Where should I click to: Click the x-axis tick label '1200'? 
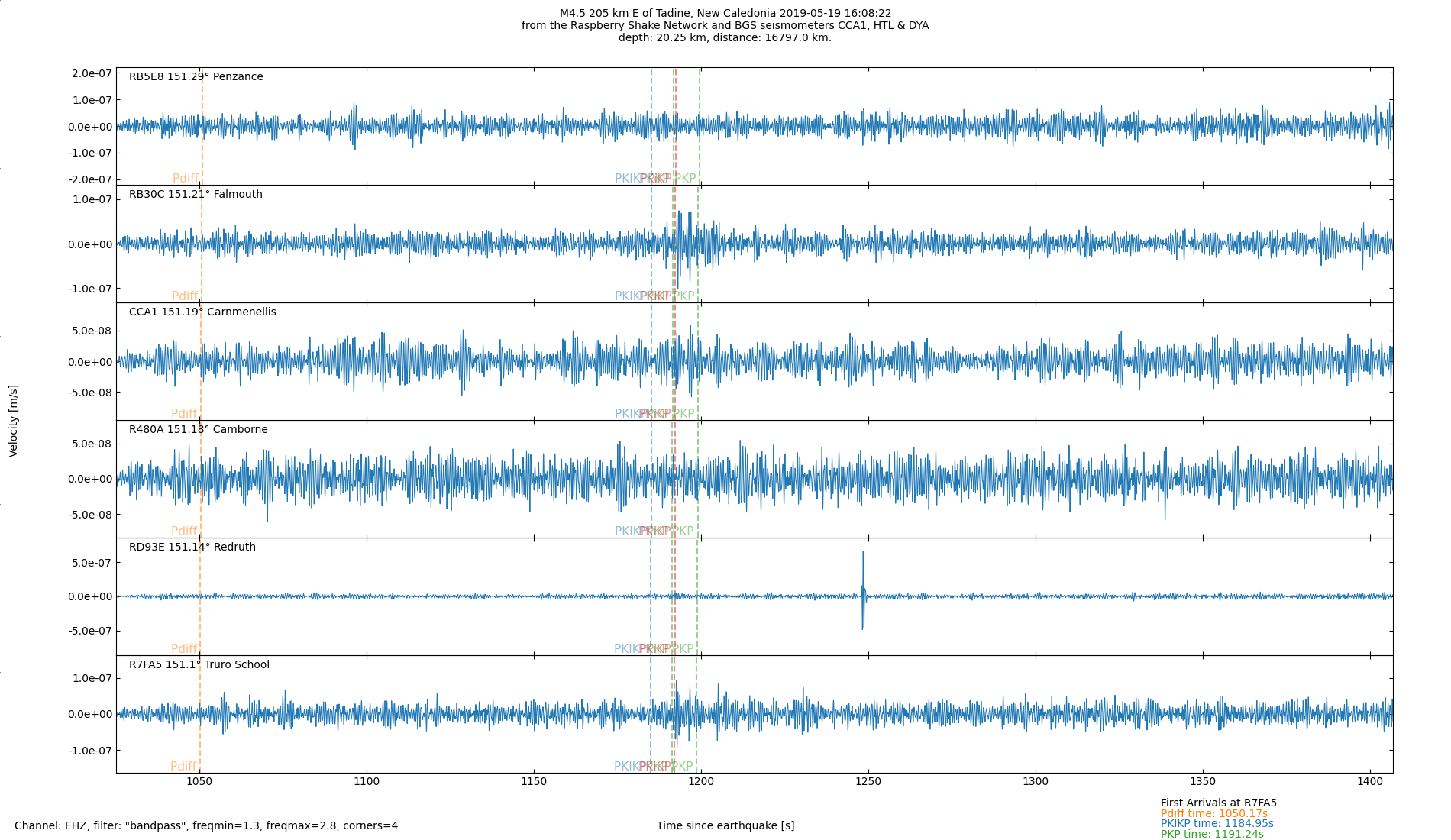tap(701, 781)
